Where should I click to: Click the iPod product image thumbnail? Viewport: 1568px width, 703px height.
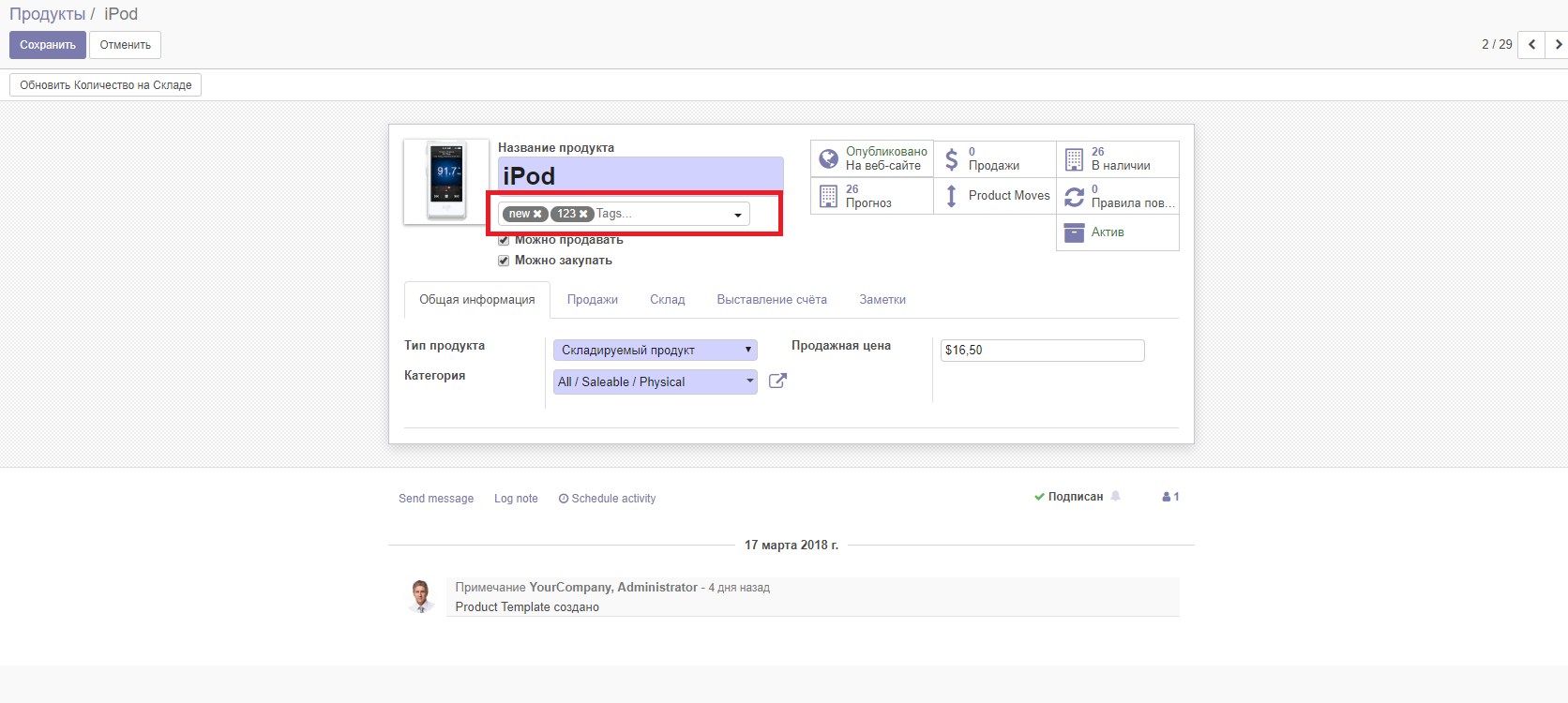tap(446, 182)
